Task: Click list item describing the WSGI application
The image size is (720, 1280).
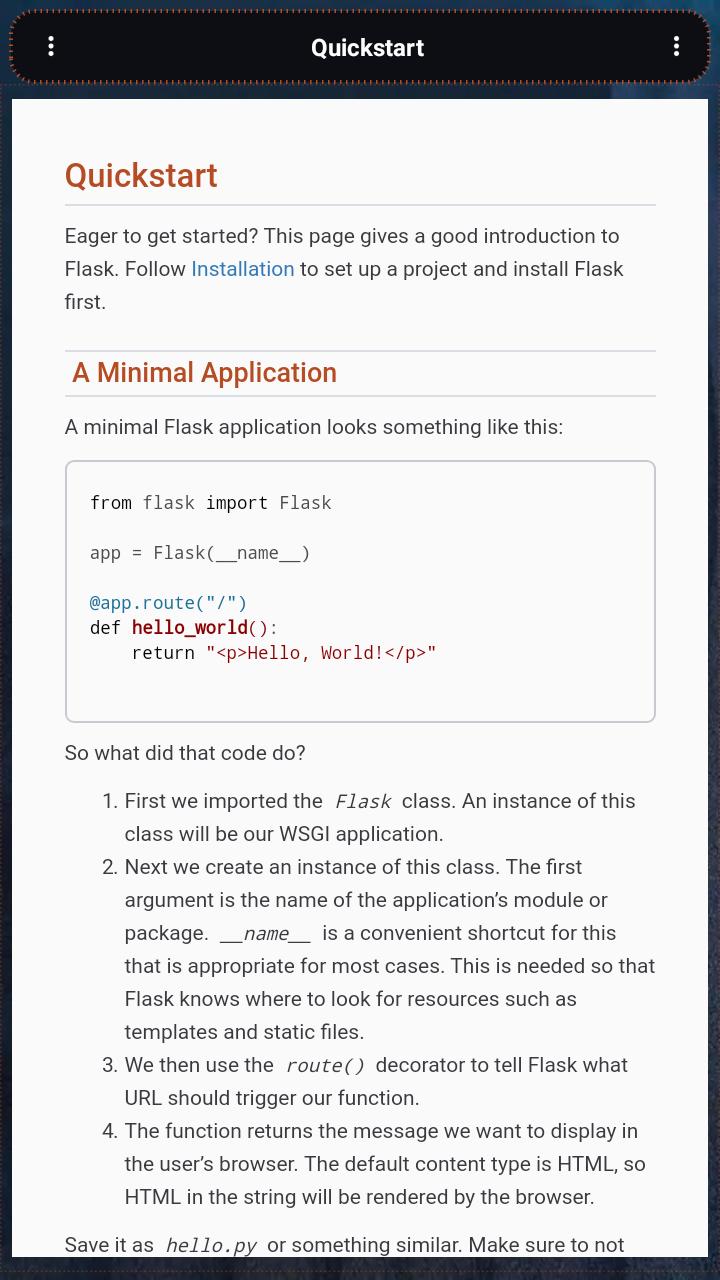Action: coord(380,817)
